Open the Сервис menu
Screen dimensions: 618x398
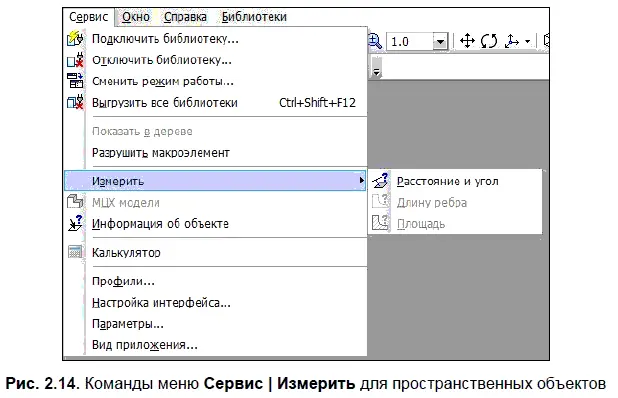click(x=88, y=17)
